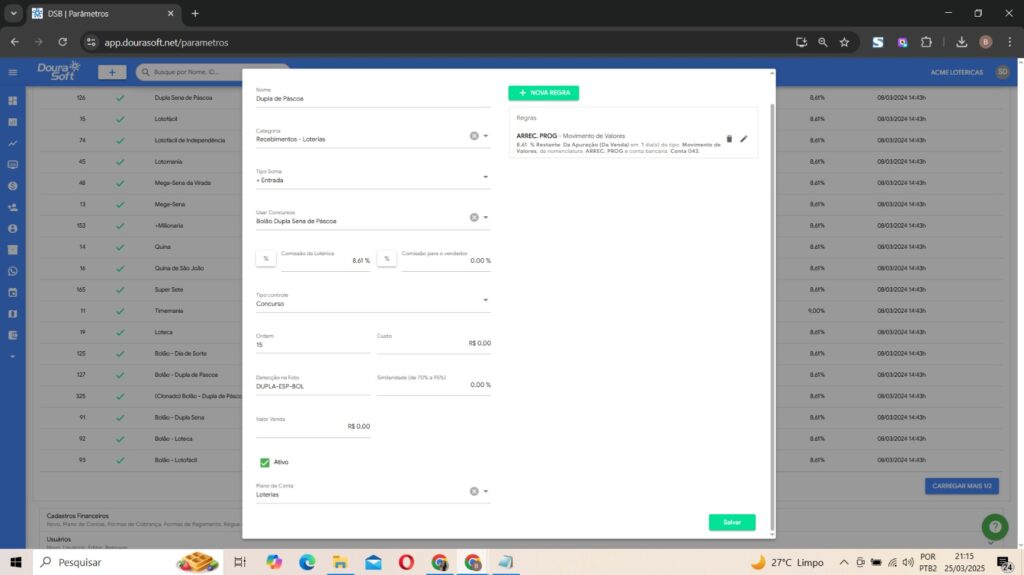The image size is (1024, 575).
Task: Click the green help question mark button
Action: click(994, 526)
